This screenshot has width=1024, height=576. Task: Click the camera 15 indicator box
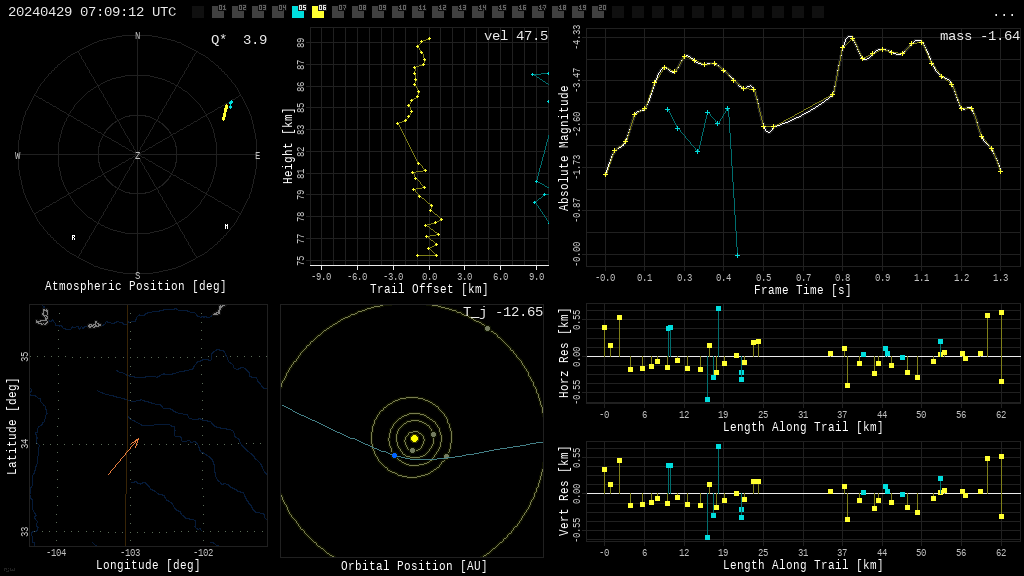(x=498, y=12)
